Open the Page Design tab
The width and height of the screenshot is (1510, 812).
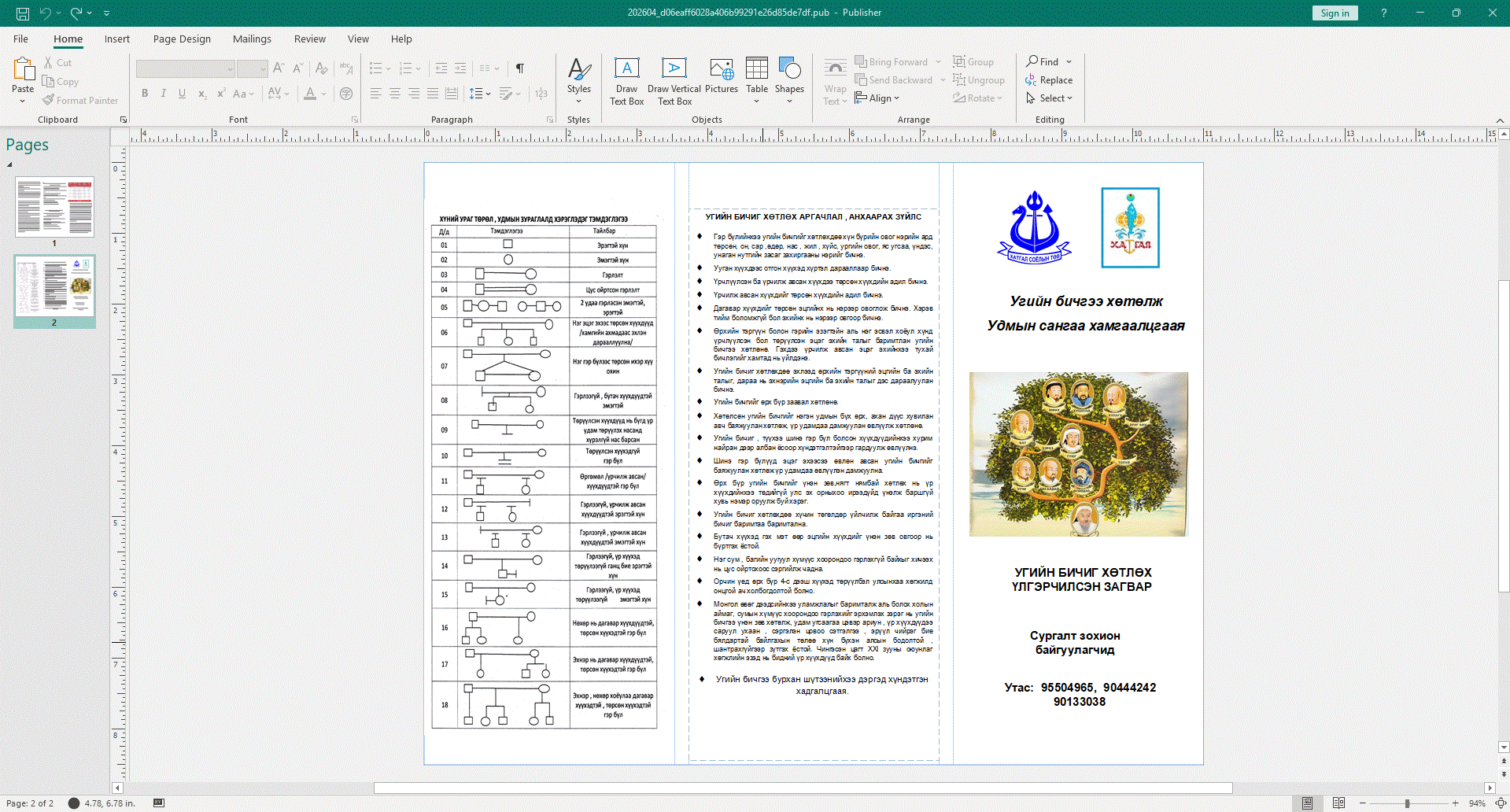182,39
